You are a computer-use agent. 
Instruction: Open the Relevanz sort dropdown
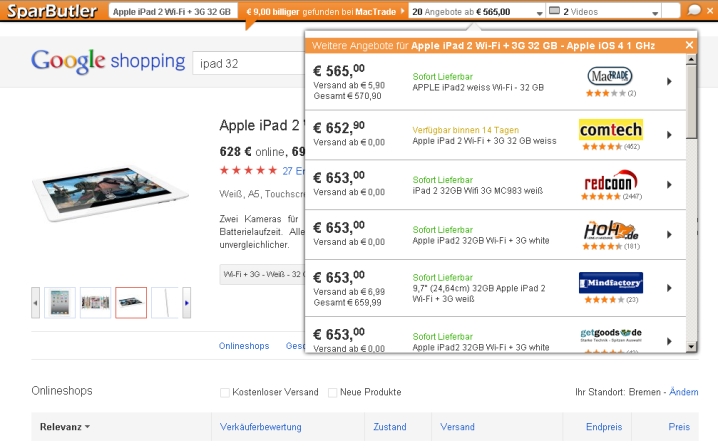coord(65,427)
